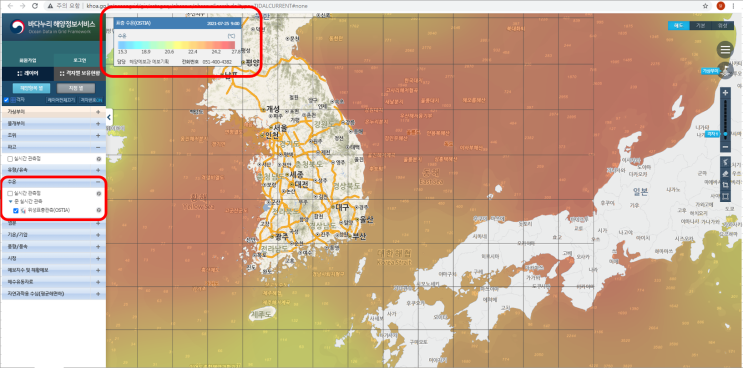Viewport: 743px width, 368px height.
Task: Bookmark the page with the star icon
Action: (x=706, y=6)
